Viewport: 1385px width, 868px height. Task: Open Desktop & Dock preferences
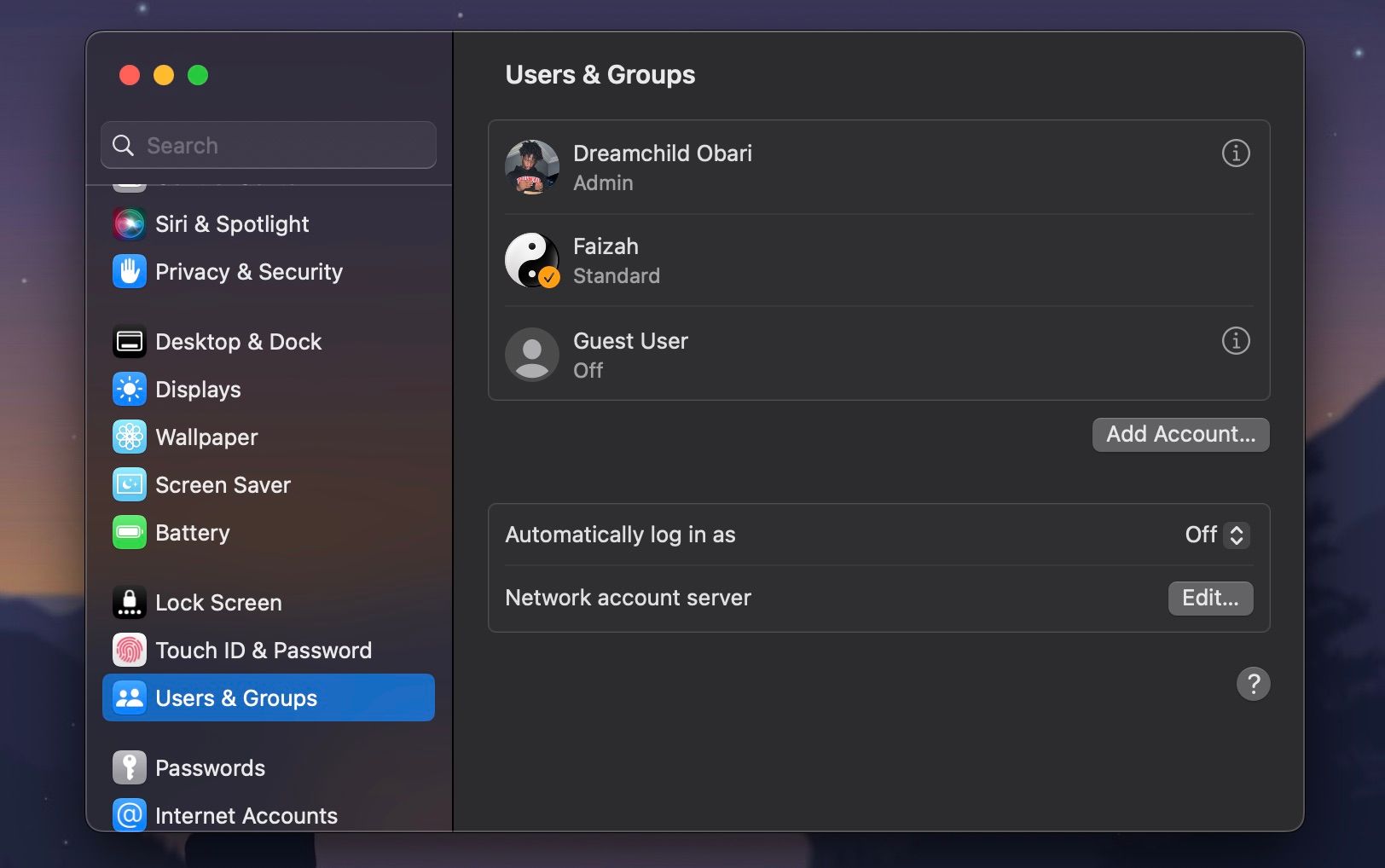238,341
